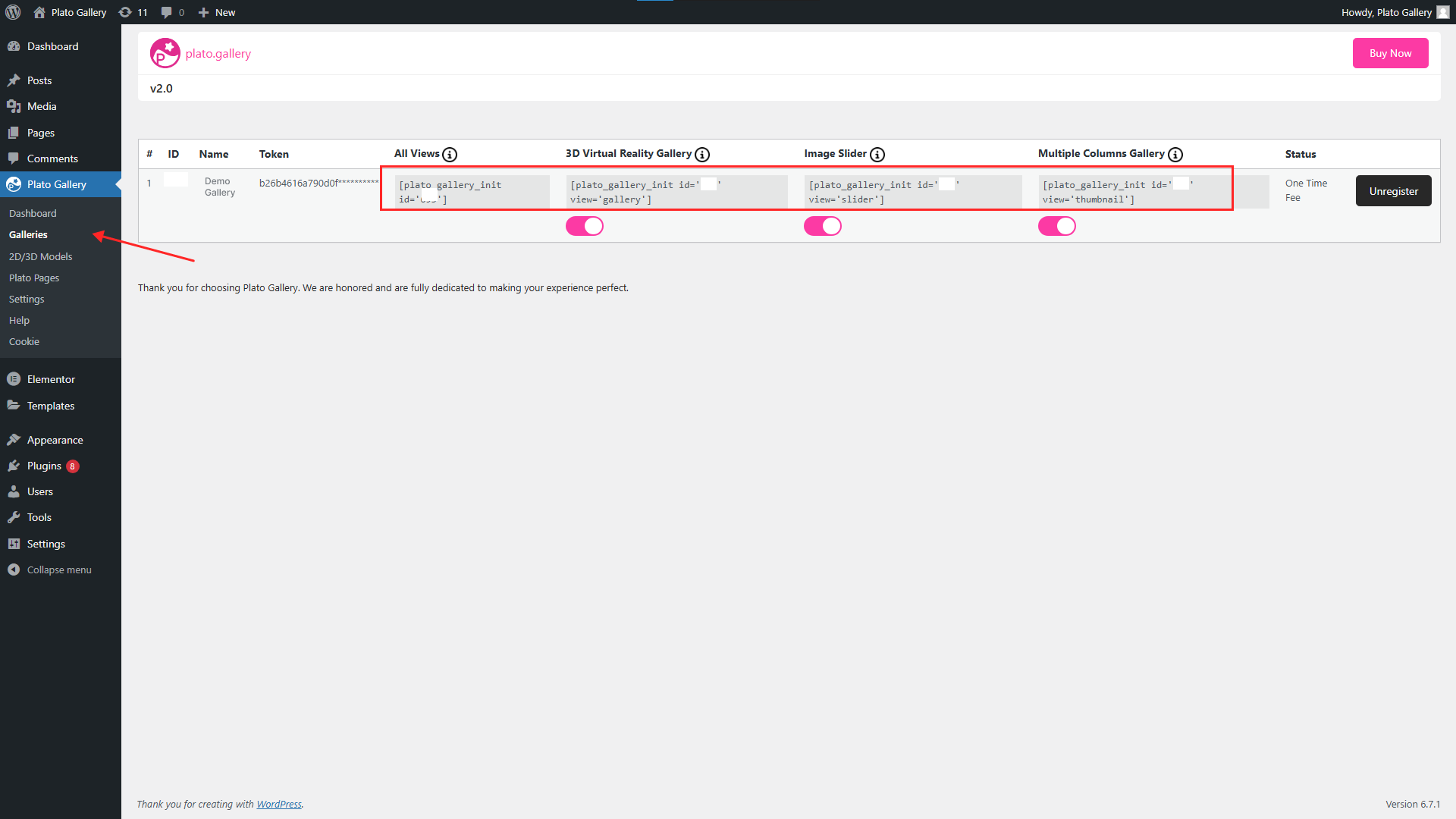Select the Plato Gallery plugin icon in sidebar

tap(14, 184)
